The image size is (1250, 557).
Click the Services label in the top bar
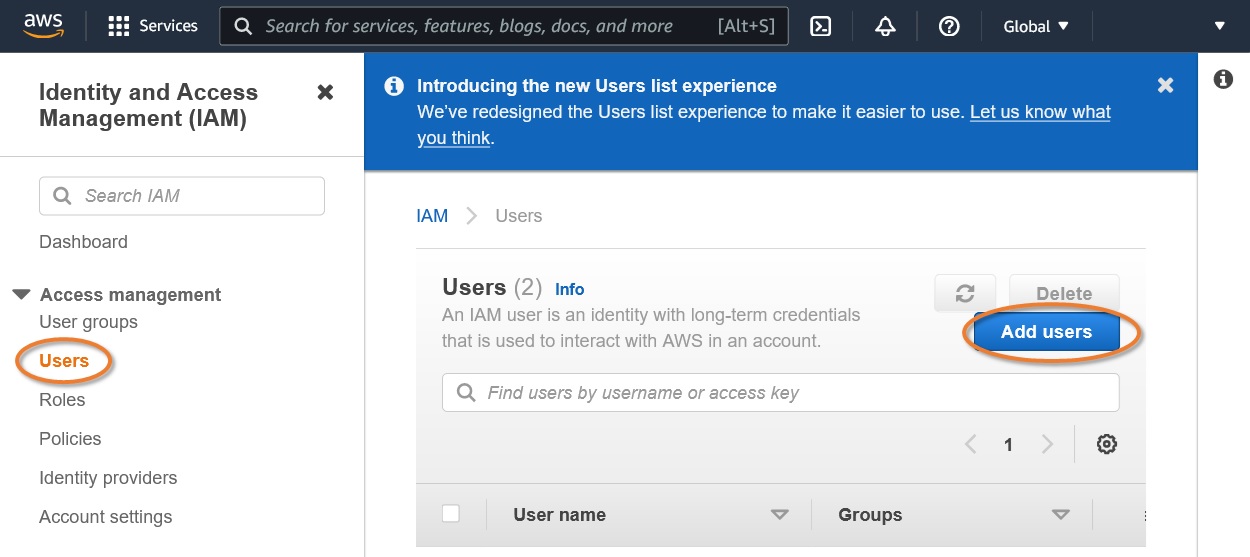[168, 26]
